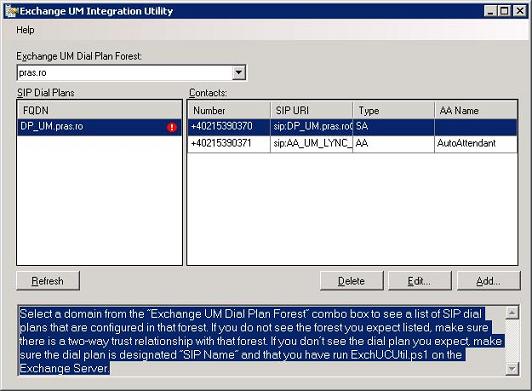Select the contact row +40215390370

(352, 127)
